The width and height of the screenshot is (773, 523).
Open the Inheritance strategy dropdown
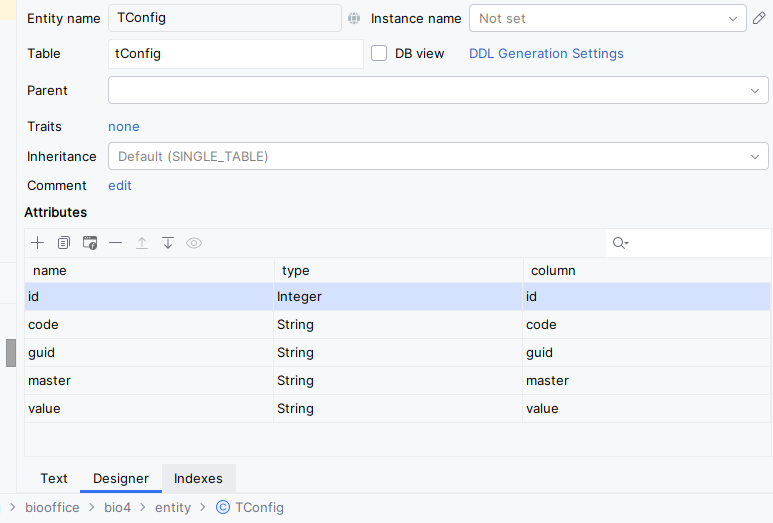pyautogui.click(x=438, y=156)
